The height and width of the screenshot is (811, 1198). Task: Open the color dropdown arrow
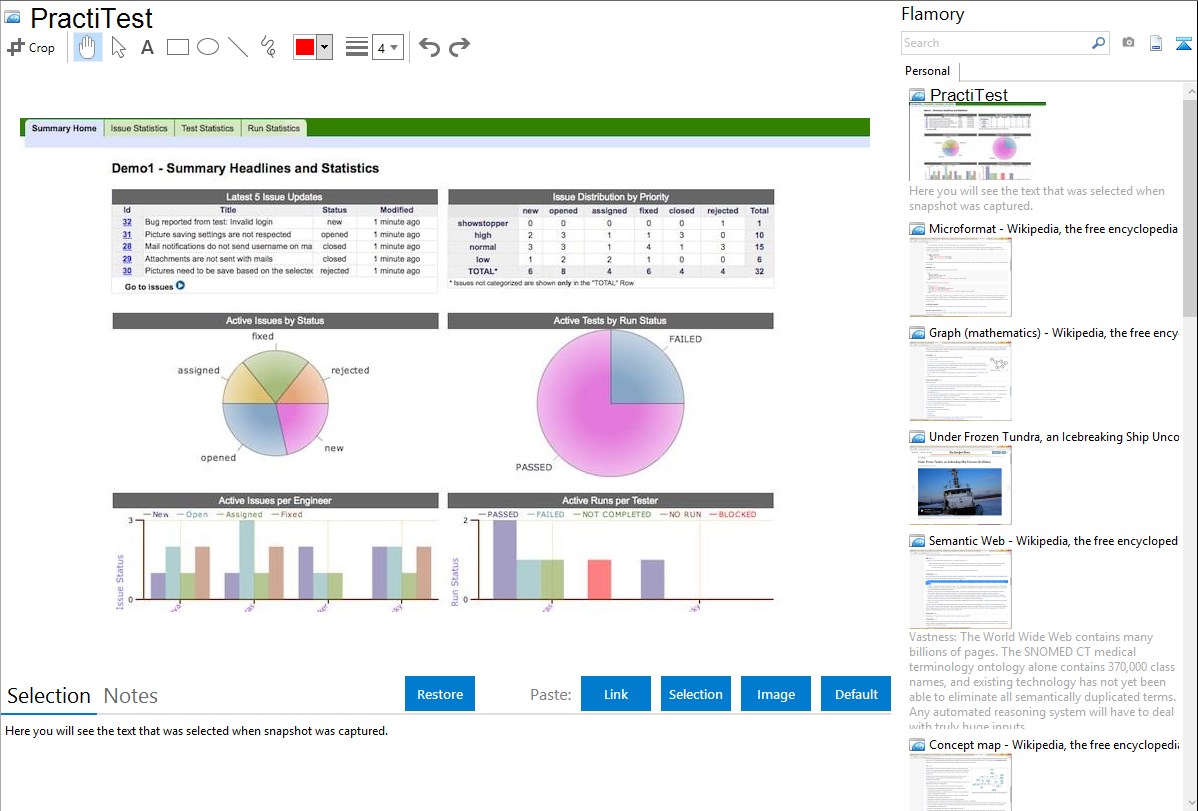coord(325,47)
